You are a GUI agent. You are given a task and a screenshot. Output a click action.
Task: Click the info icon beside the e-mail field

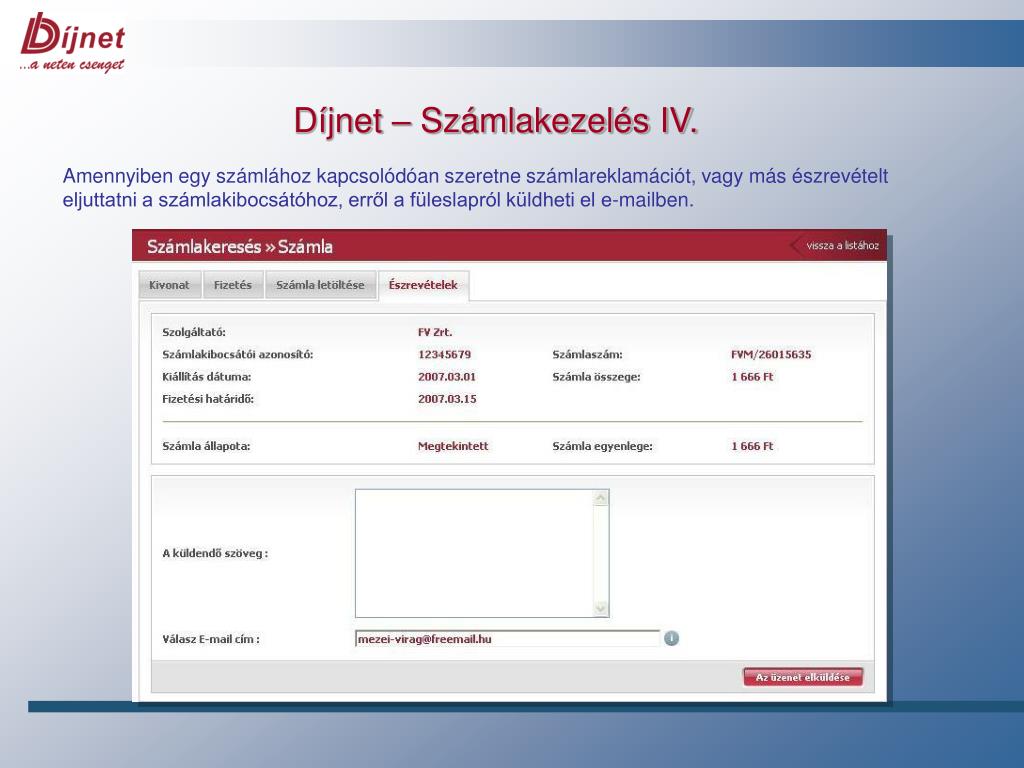tap(671, 638)
